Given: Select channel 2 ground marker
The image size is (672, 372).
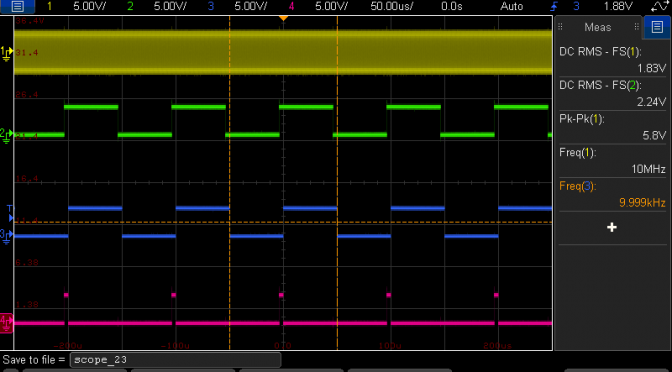Looking at the screenshot, I should [x=6, y=135].
